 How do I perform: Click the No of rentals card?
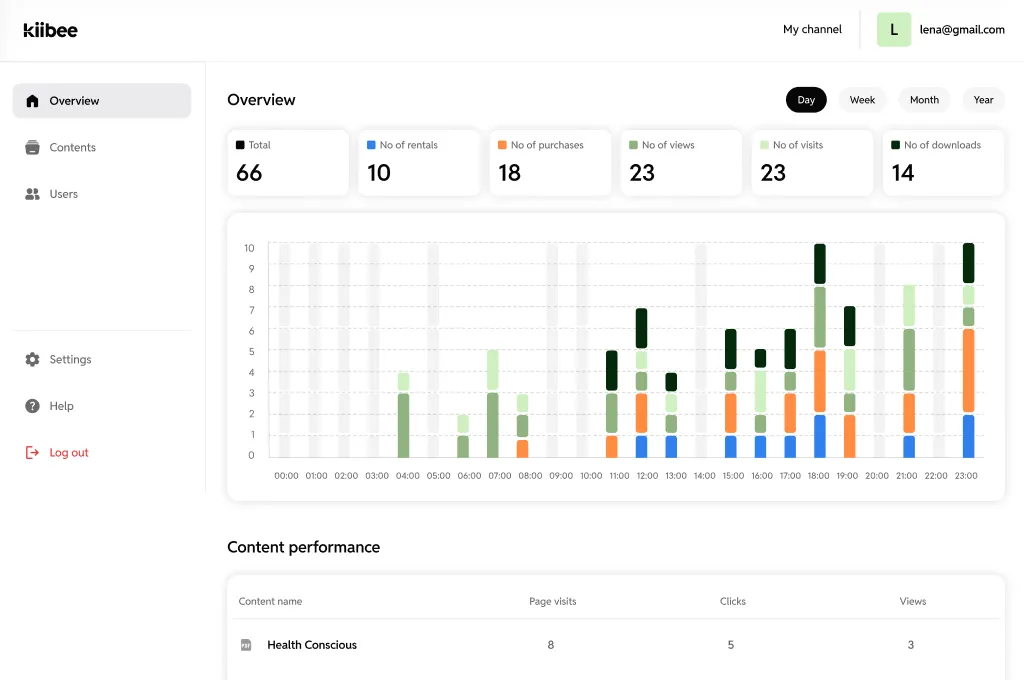click(419, 163)
